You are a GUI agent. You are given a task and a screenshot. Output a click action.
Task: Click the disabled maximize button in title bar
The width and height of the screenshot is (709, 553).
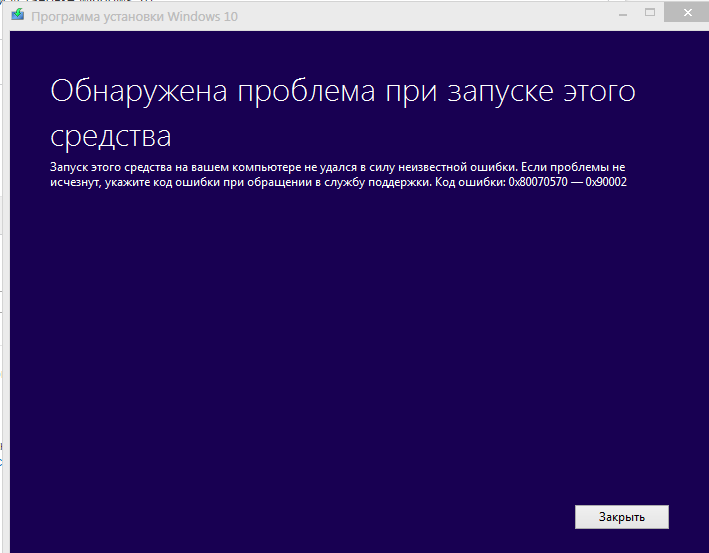pos(650,13)
